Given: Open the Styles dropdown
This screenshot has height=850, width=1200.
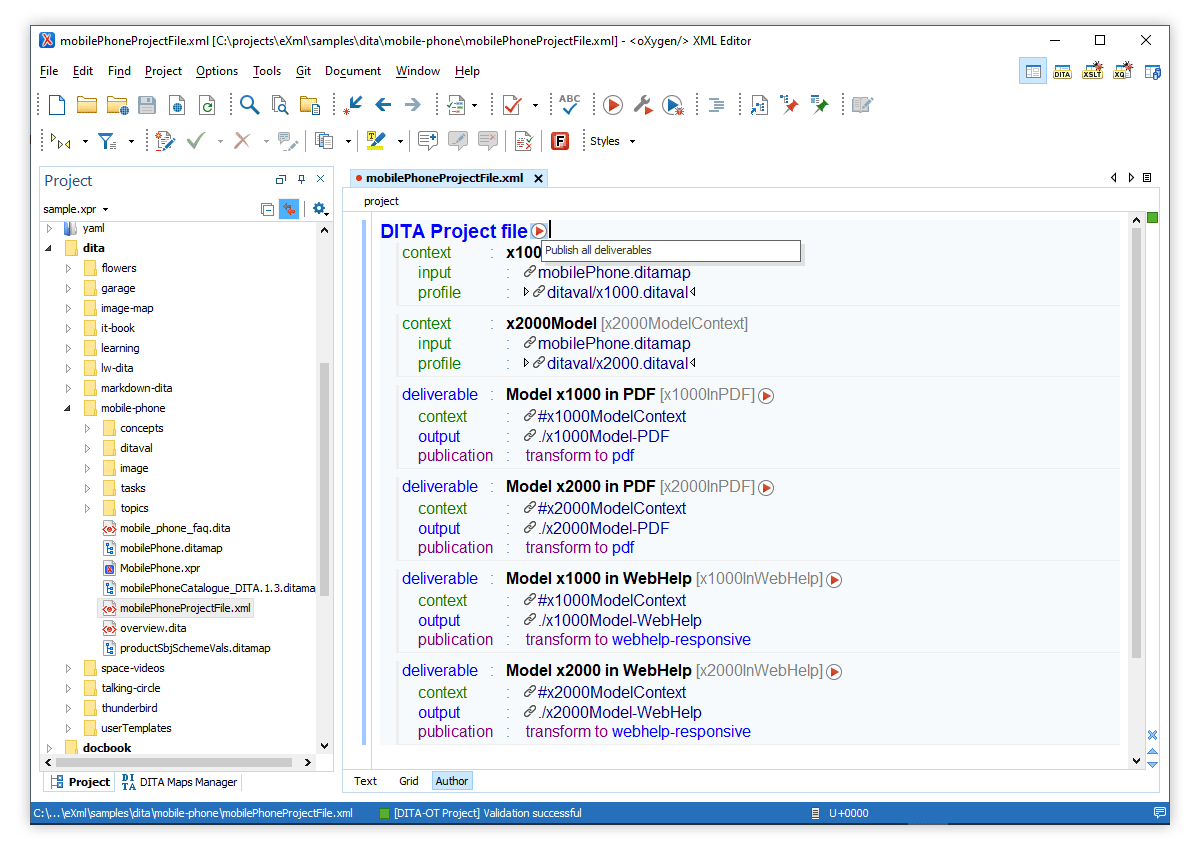Looking at the screenshot, I should pyautogui.click(x=612, y=141).
